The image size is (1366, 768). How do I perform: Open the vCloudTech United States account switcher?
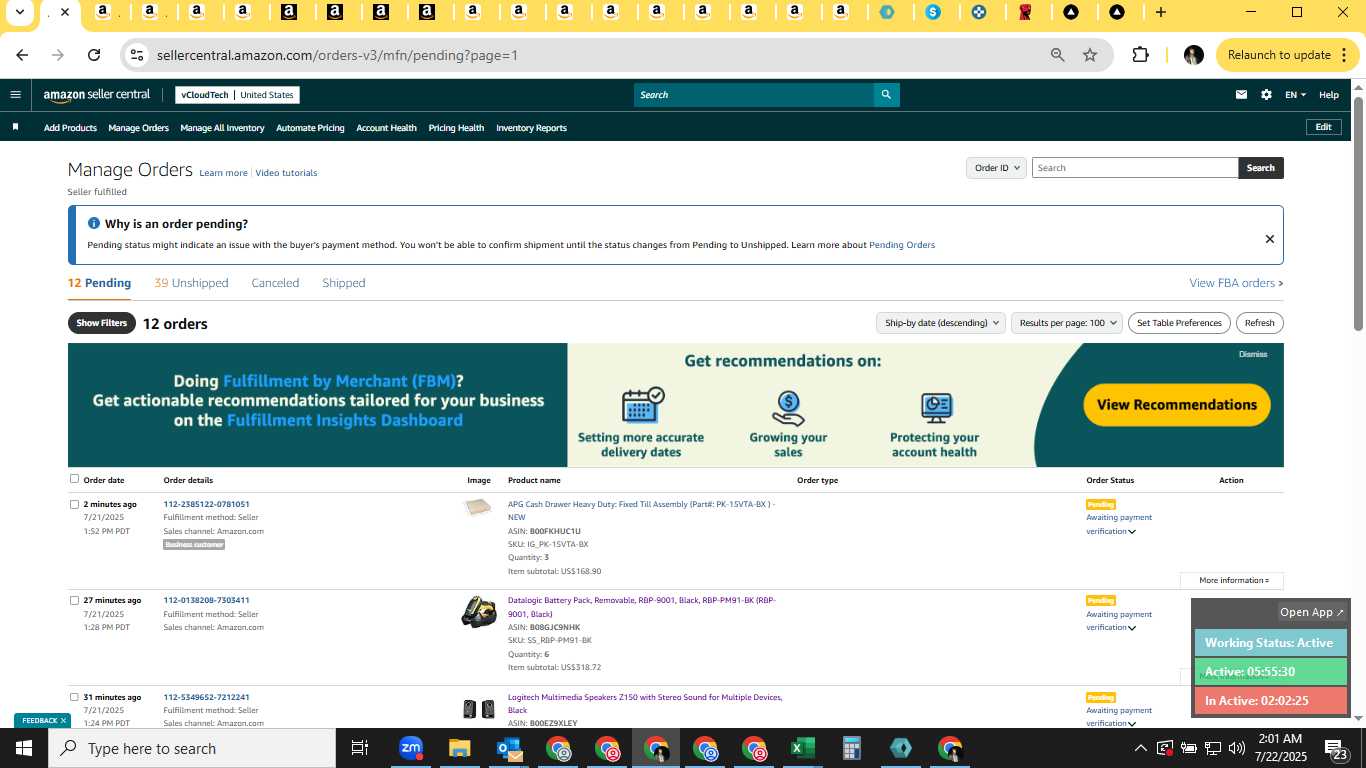click(x=237, y=95)
